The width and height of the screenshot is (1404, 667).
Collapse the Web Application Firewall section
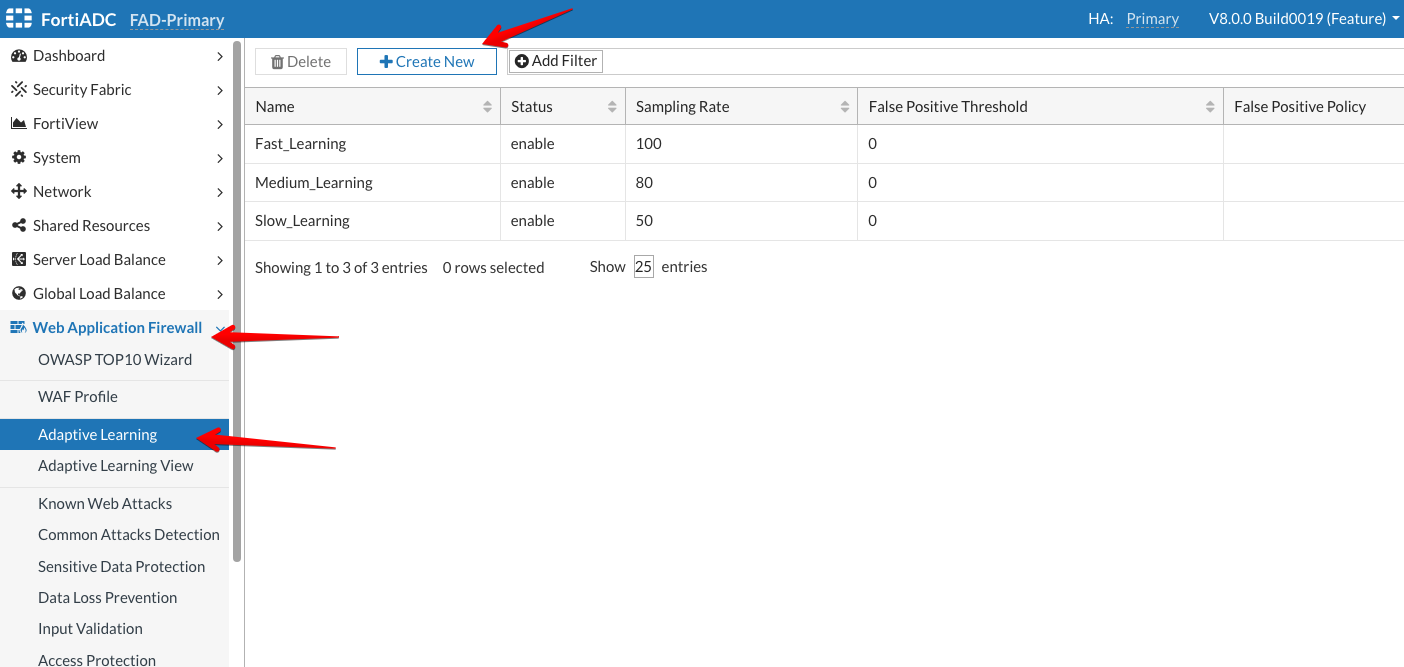(x=219, y=328)
